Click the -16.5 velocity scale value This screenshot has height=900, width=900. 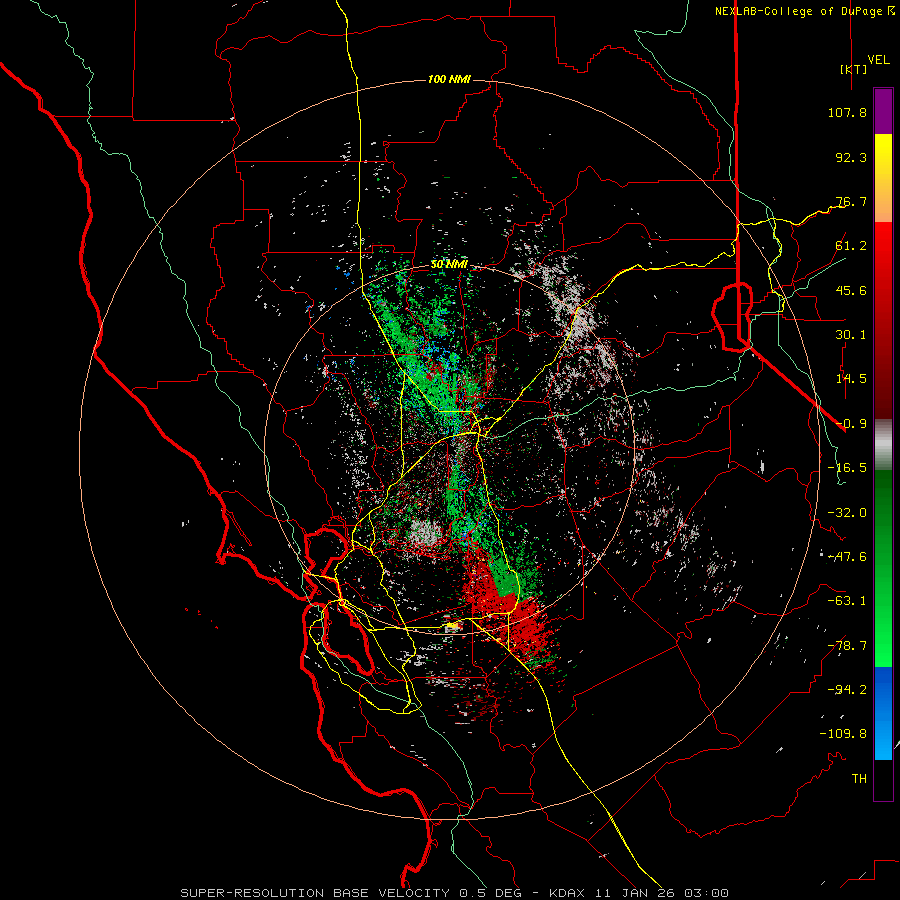[x=847, y=468]
